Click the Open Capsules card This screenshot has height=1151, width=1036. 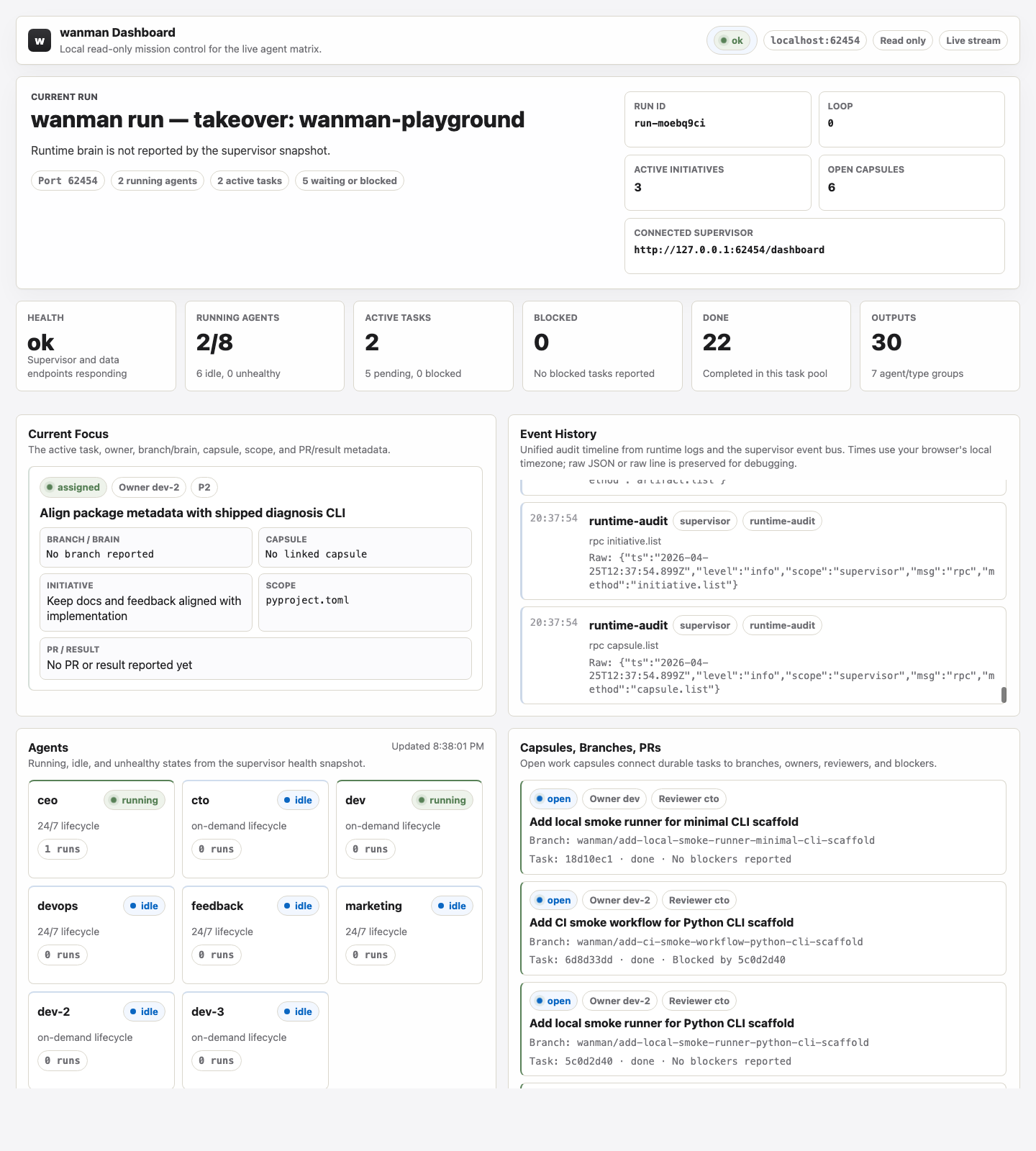tap(912, 183)
